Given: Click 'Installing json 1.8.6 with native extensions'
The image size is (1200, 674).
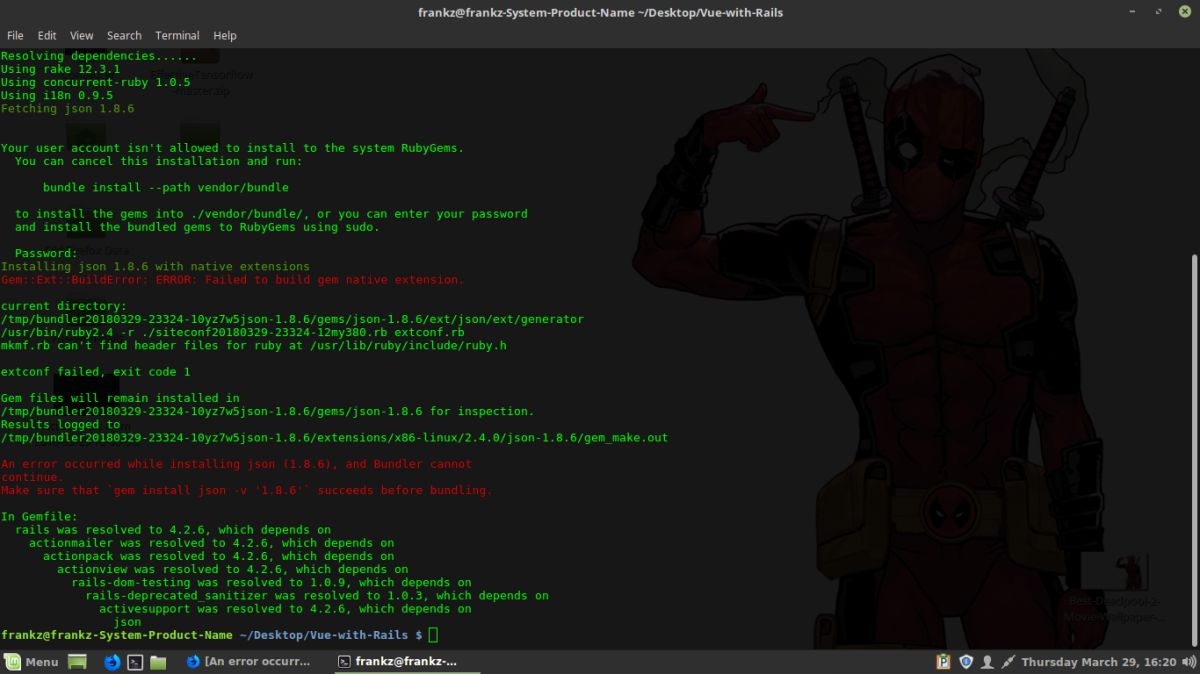Looking at the screenshot, I should [x=155, y=267].
